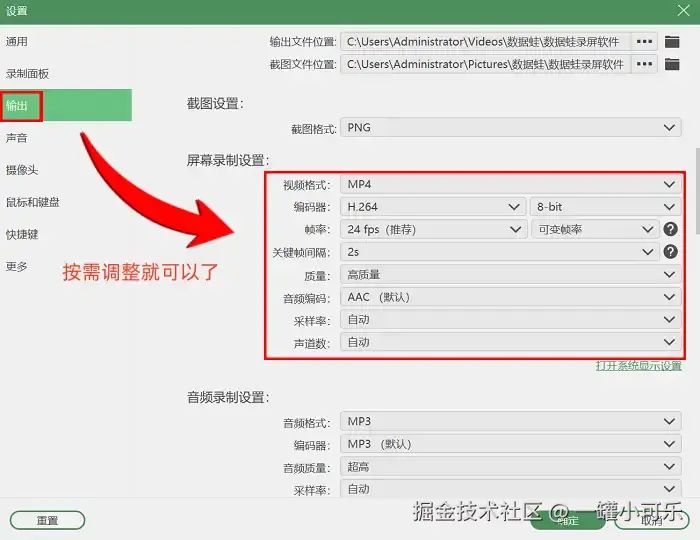700x540 pixels.
Task: Expand audio recording 采样率 dropdown
Action: click(x=511, y=489)
